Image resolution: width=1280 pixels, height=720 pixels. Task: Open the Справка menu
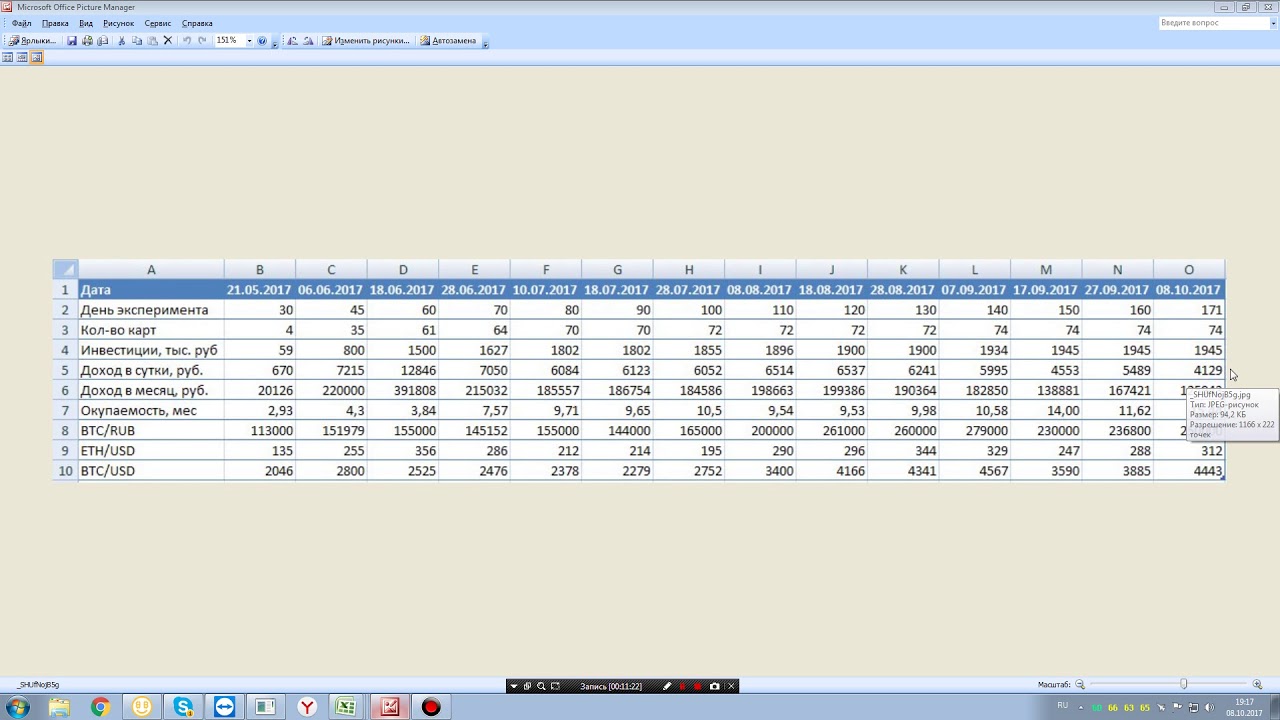click(197, 23)
